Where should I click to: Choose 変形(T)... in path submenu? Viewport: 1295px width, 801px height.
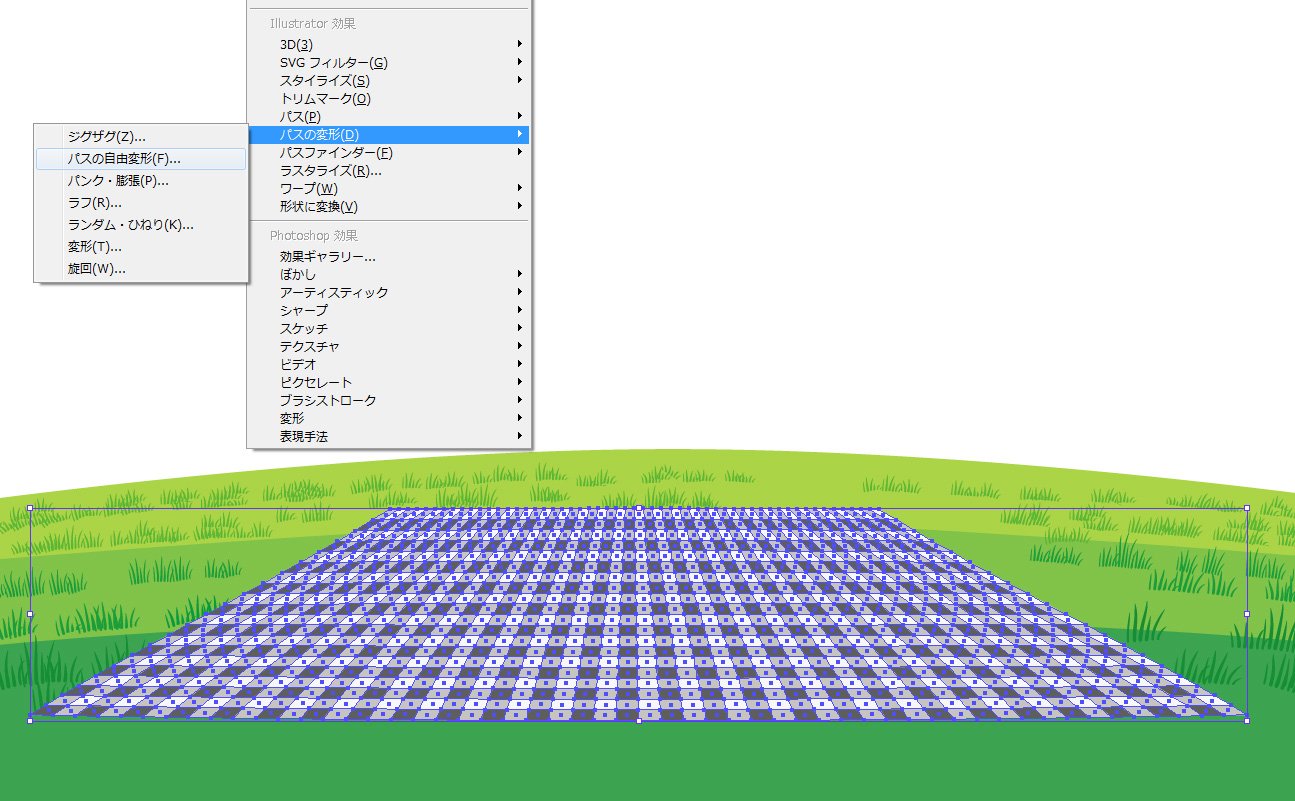pyautogui.click(x=141, y=247)
